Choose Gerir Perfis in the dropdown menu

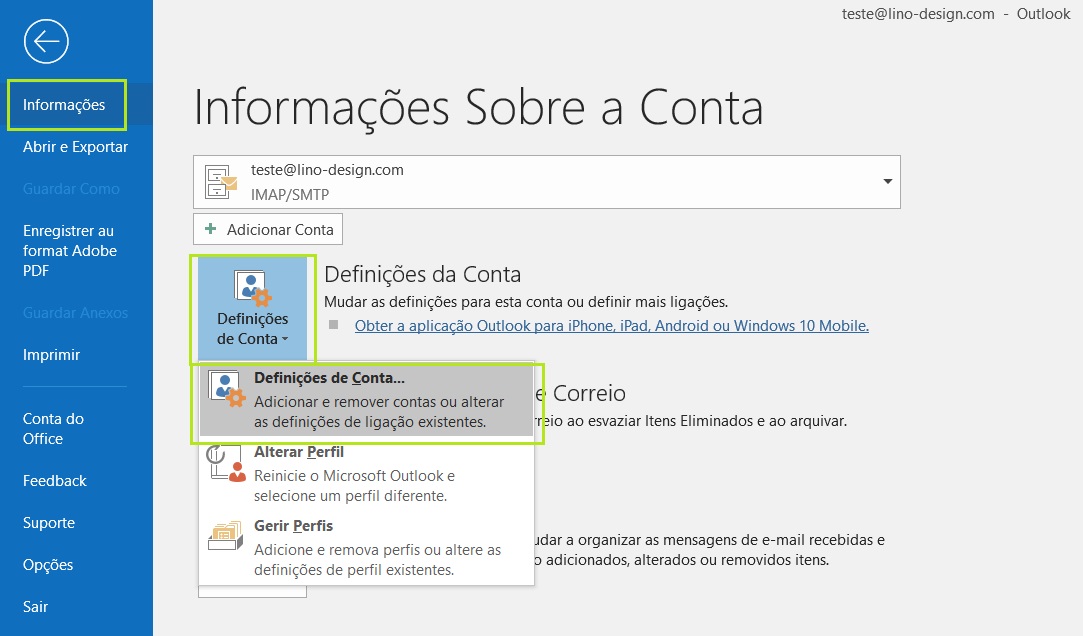click(366, 548)
